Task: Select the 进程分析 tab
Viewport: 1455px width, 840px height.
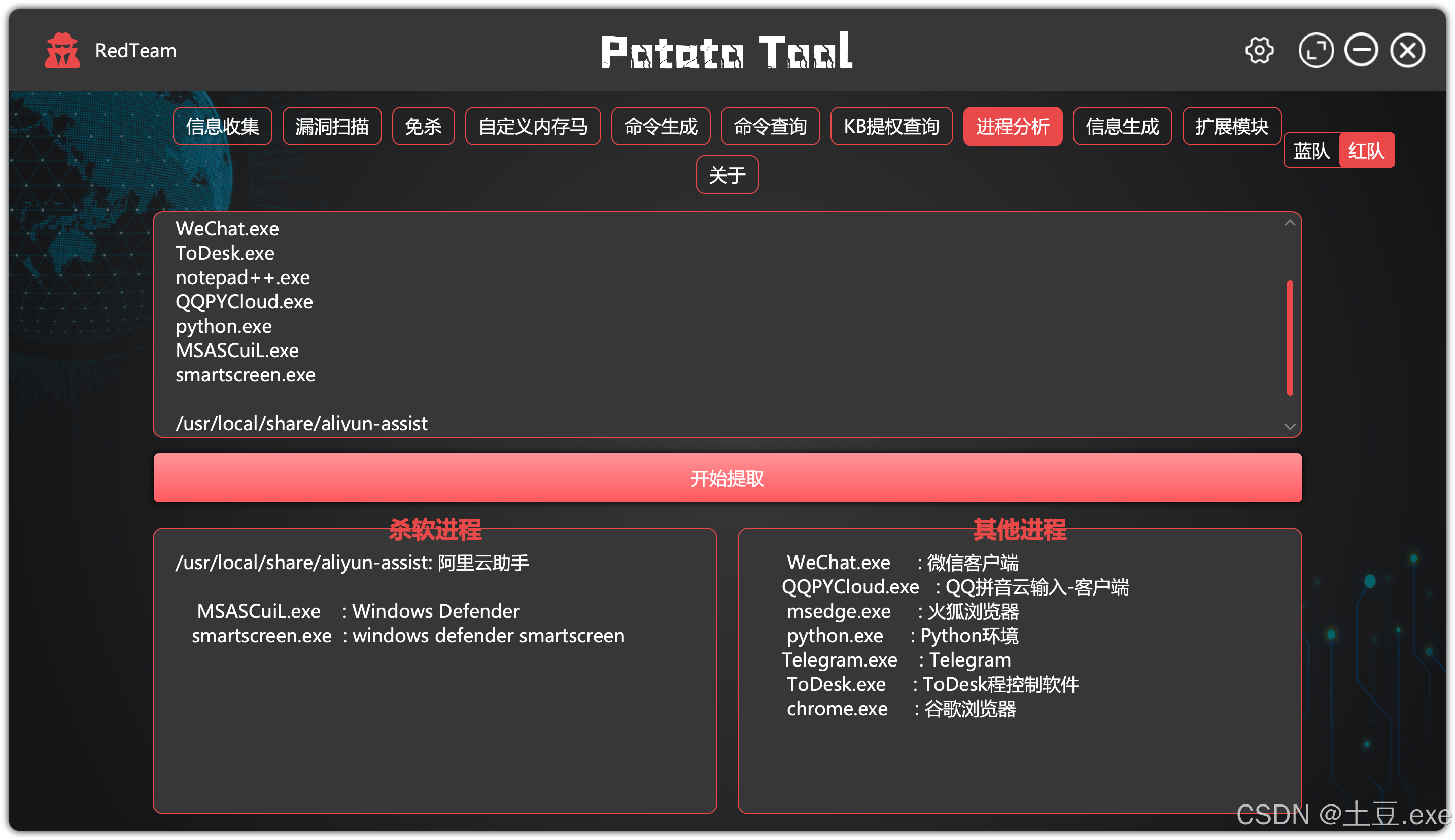Action: click(1012, 126)
